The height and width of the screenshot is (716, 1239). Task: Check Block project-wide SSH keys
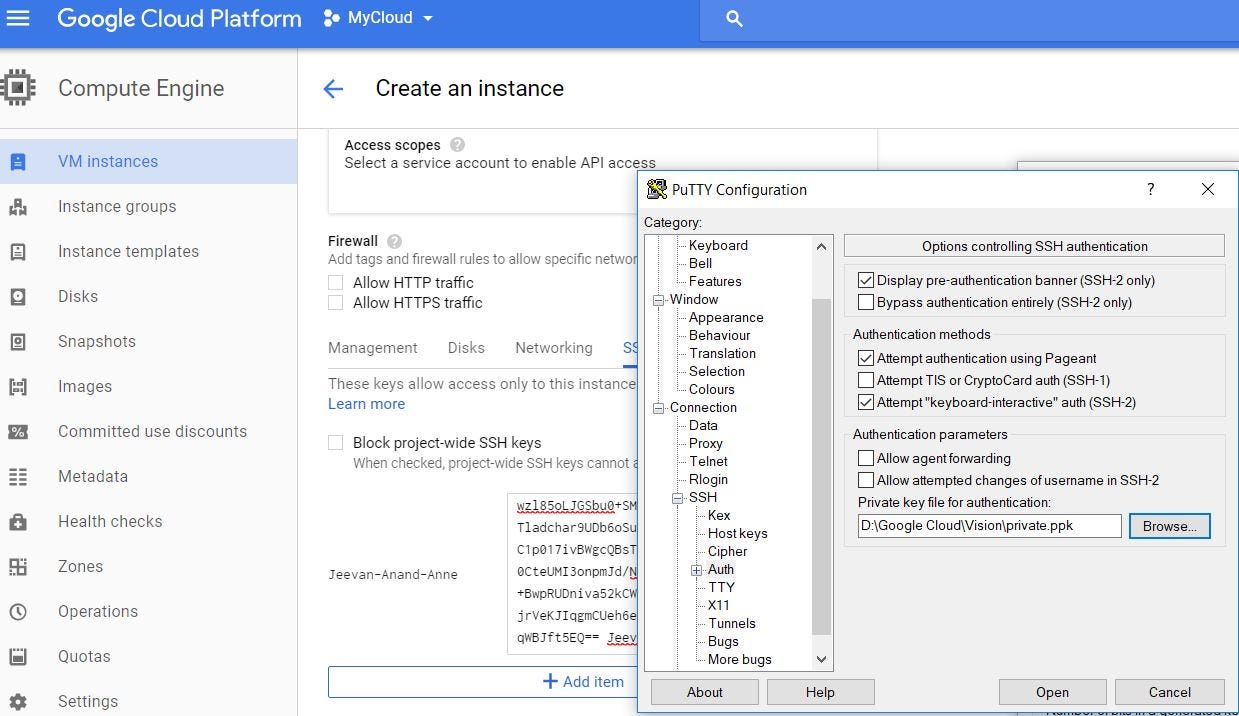tap(336, 443)
